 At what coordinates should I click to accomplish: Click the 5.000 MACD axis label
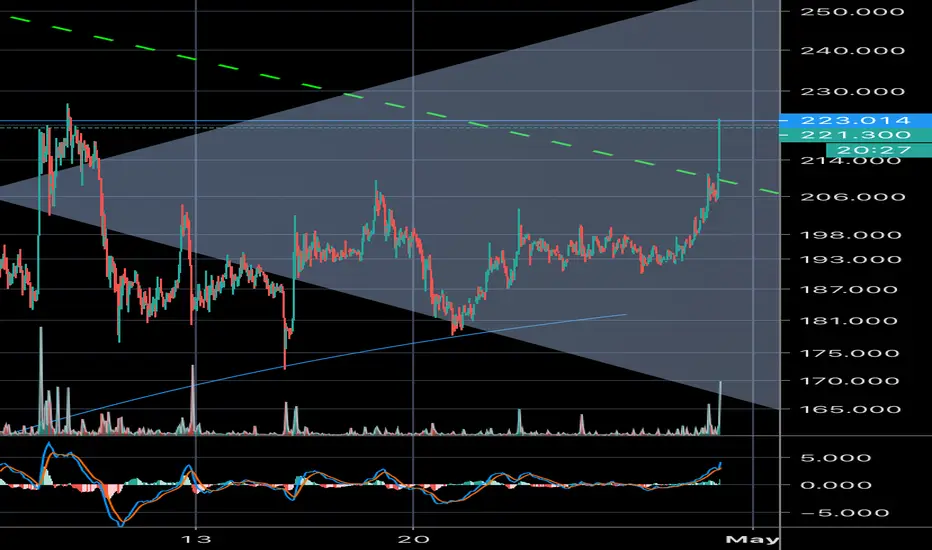[x=836, y=458]
